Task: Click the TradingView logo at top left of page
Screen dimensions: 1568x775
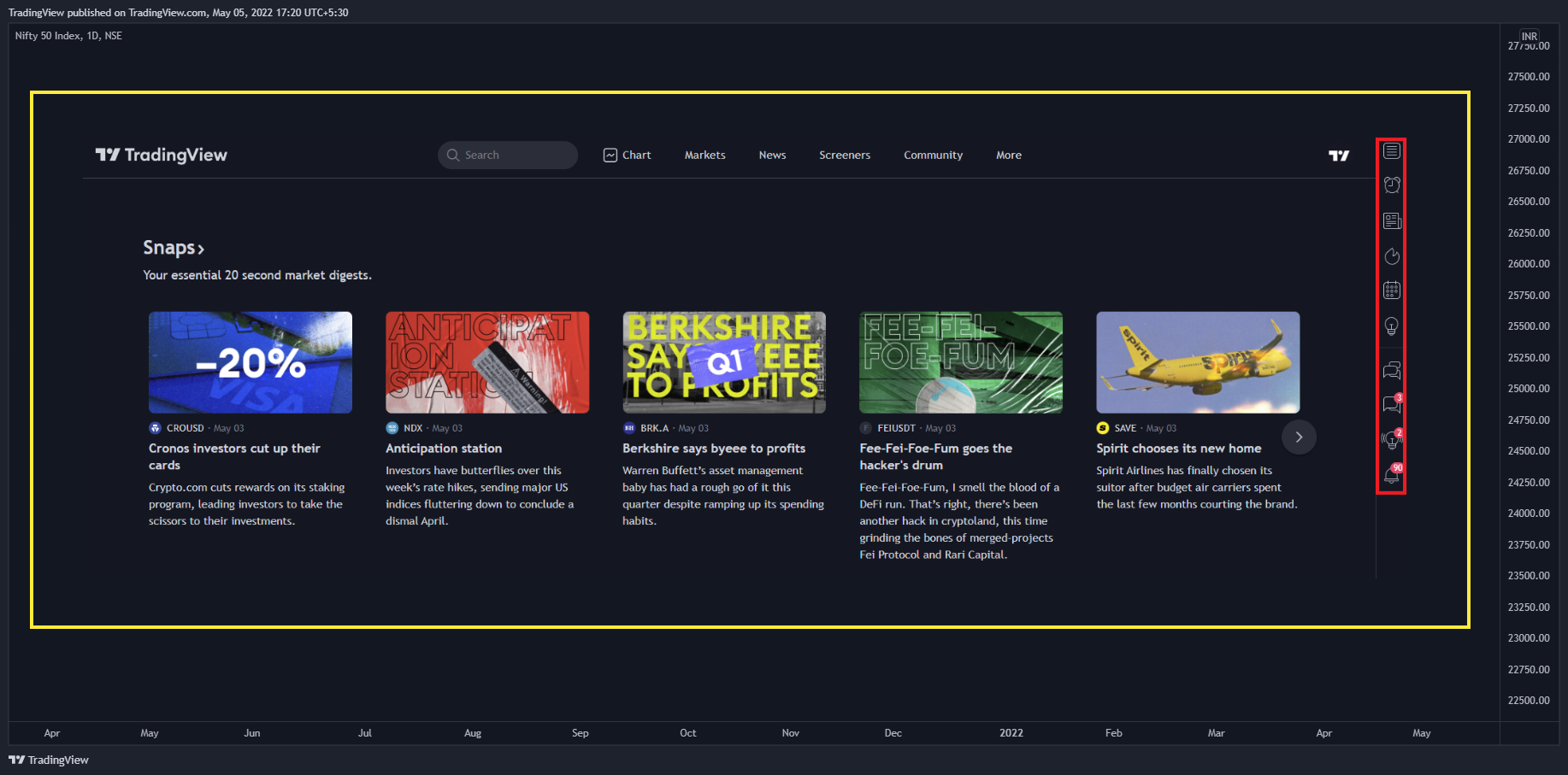Action: (161, 155)
